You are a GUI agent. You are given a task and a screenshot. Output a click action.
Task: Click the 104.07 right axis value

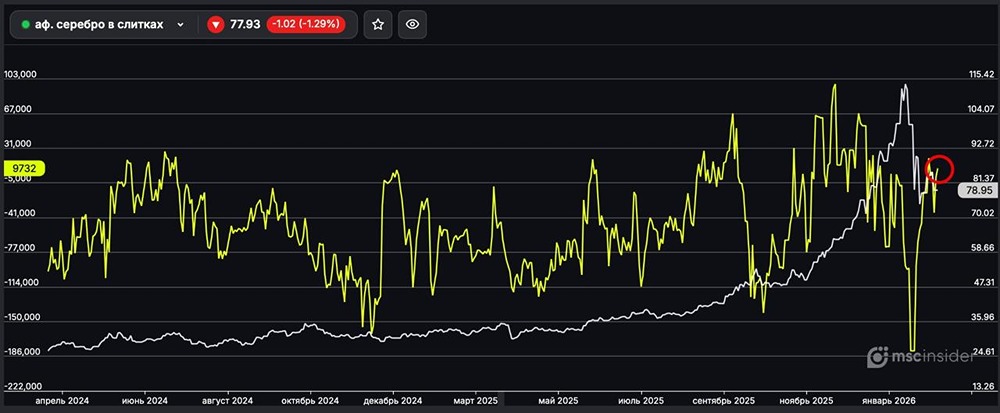981,109
